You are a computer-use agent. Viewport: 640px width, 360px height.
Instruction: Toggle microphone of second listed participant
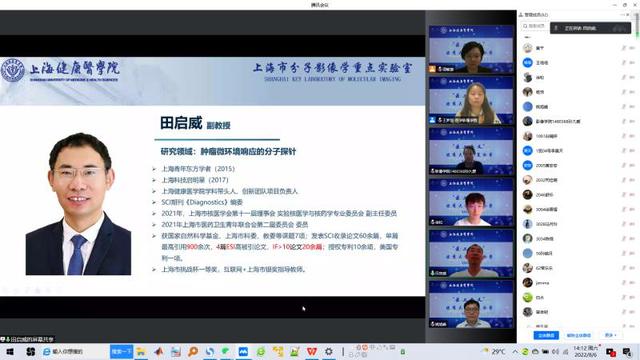(x=624, y=63)
